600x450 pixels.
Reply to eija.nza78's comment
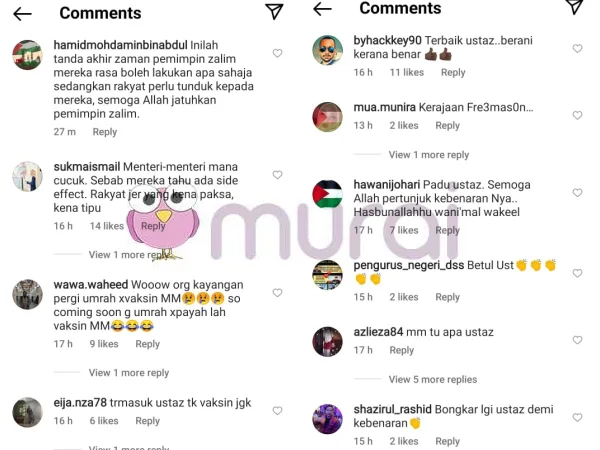pyautogui.click(x=147, y=421)
